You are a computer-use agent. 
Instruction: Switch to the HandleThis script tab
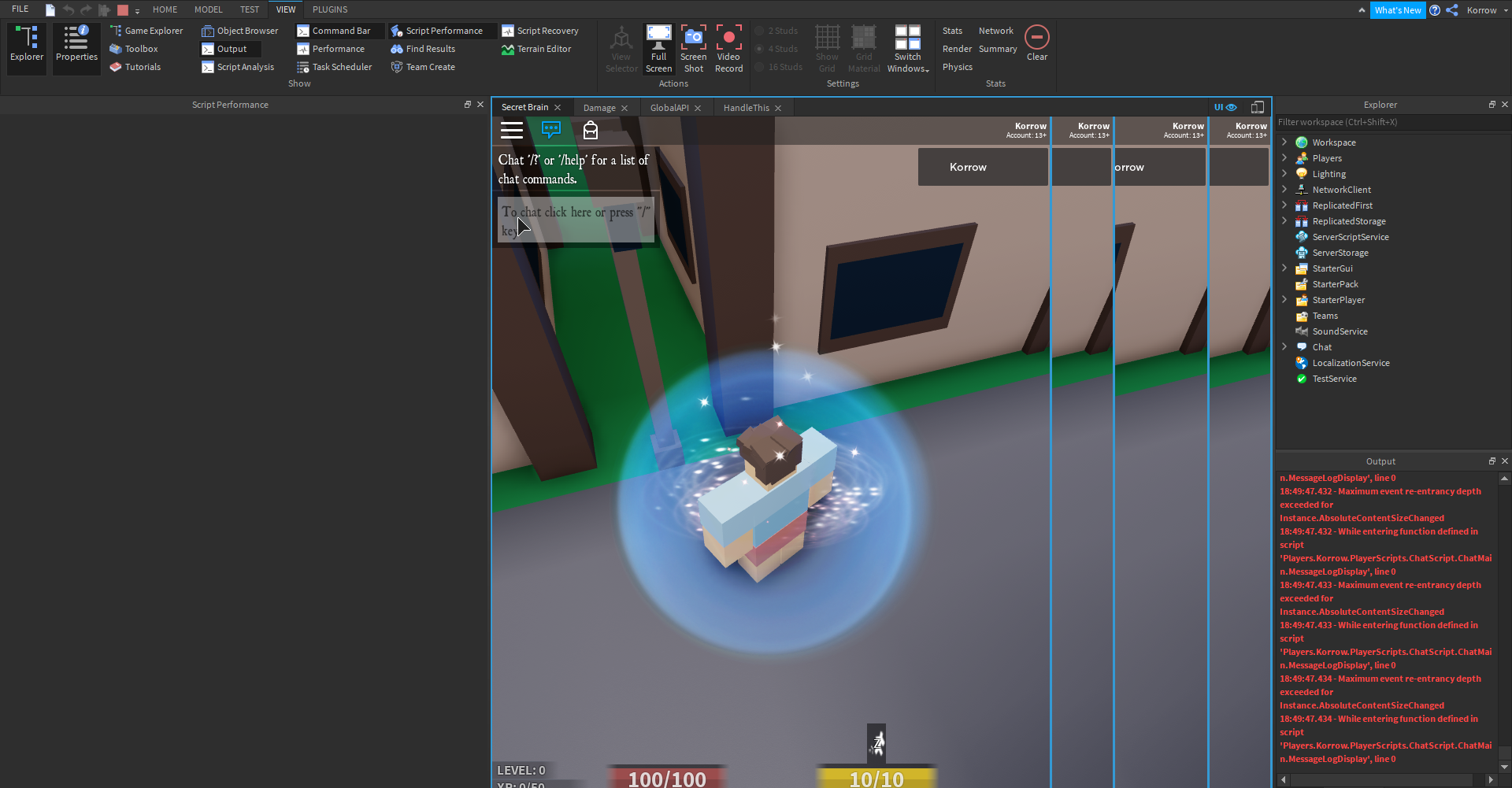(x=746, y=108)
